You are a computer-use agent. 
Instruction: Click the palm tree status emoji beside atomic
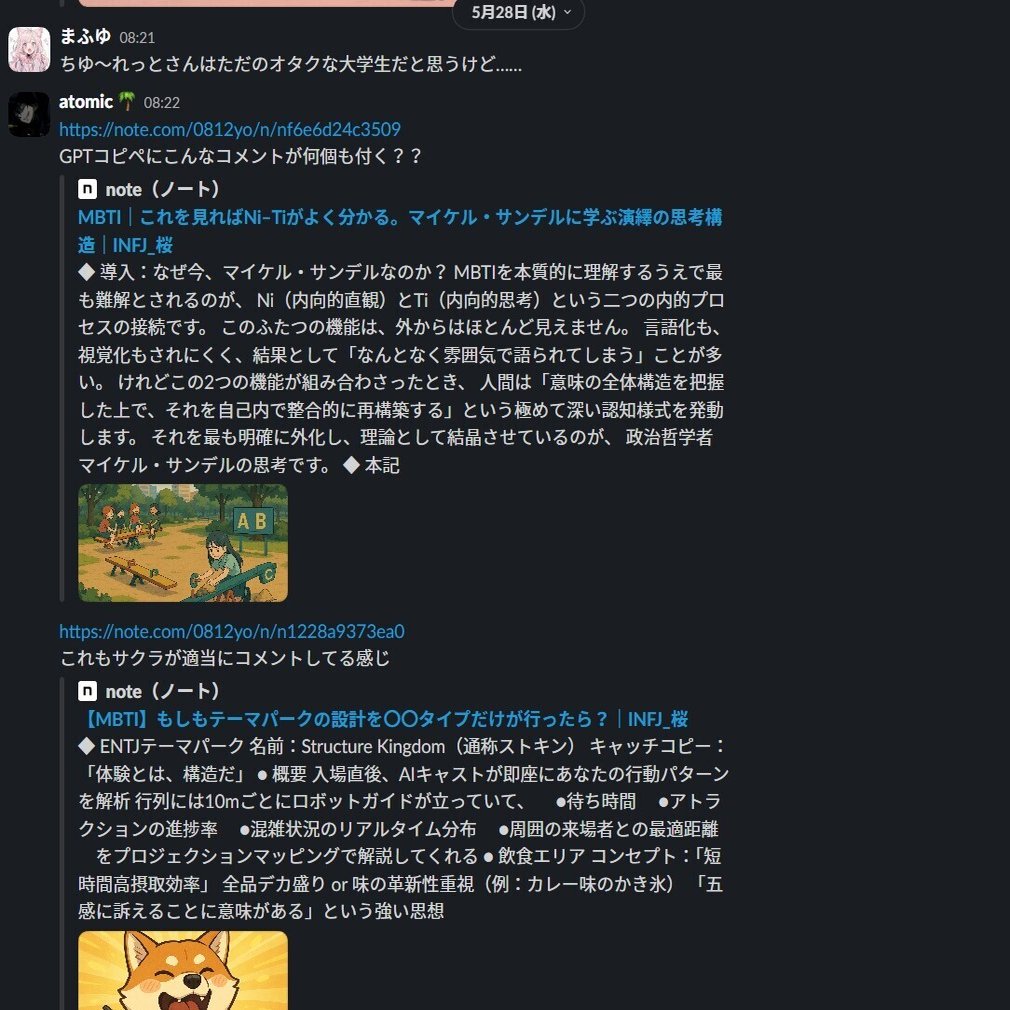(x=127, y=101)
